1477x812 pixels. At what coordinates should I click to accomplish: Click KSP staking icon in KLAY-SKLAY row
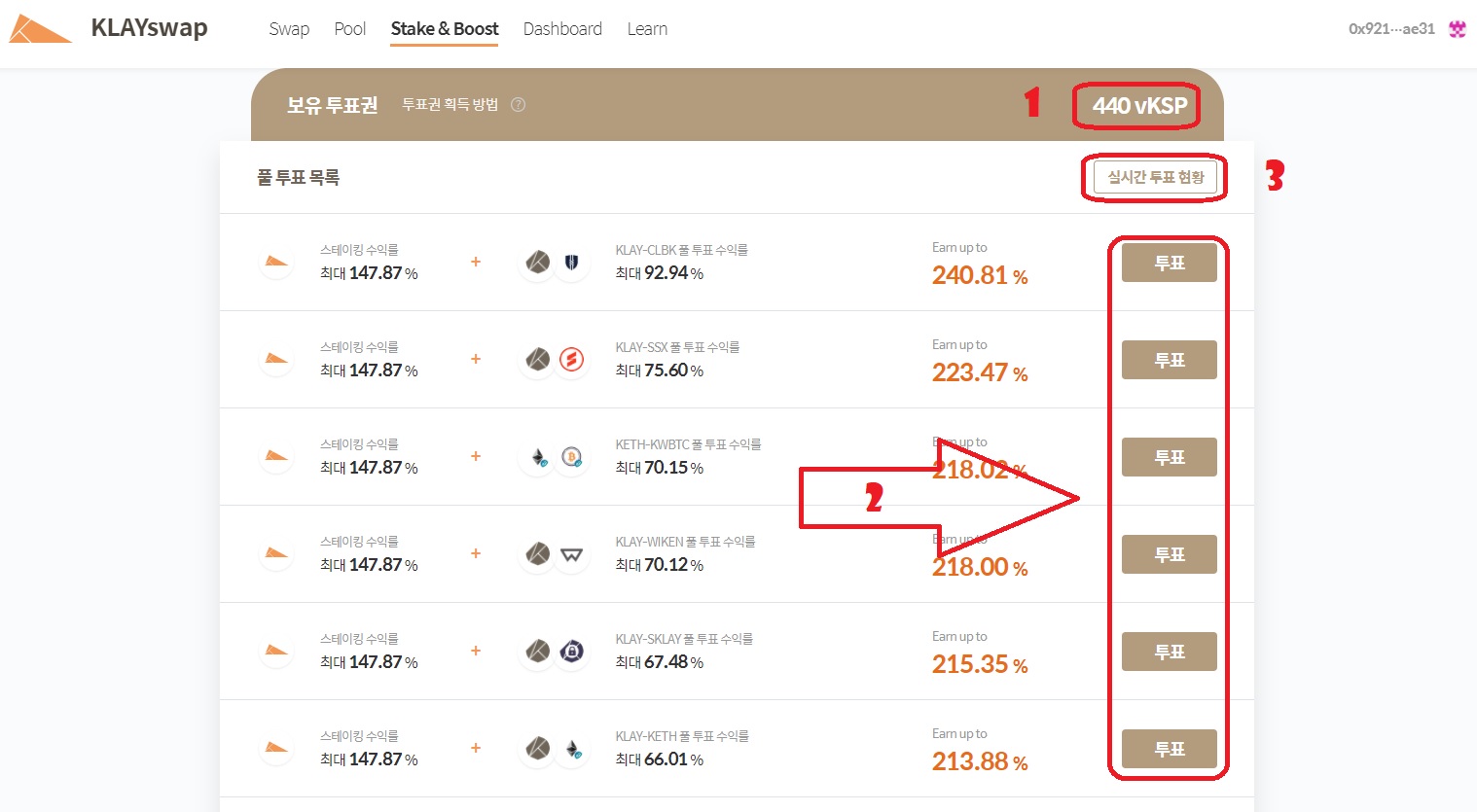[x=276, y=651]
